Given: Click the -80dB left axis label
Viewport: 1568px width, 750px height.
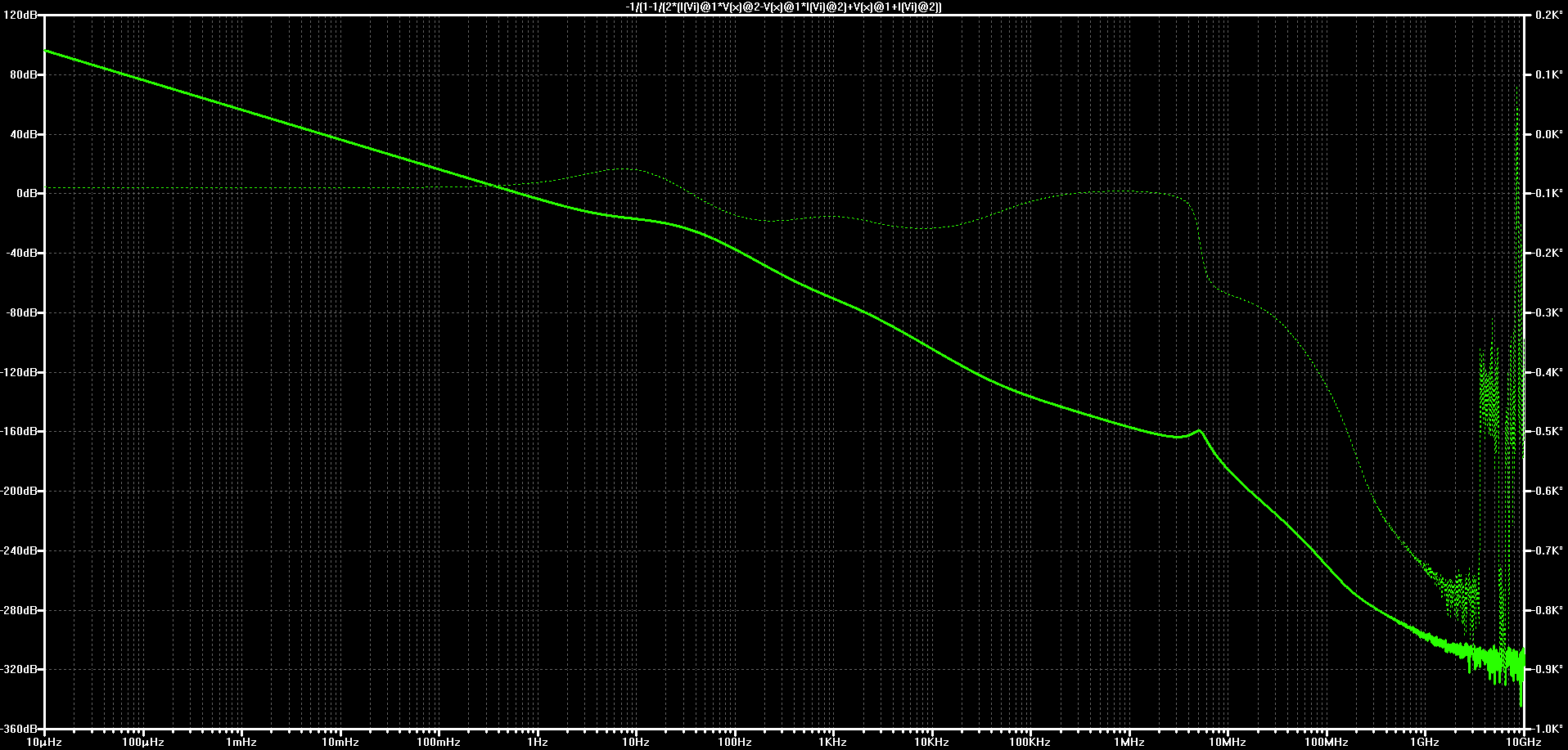Looking at the screenshot, I should point(21,312).
